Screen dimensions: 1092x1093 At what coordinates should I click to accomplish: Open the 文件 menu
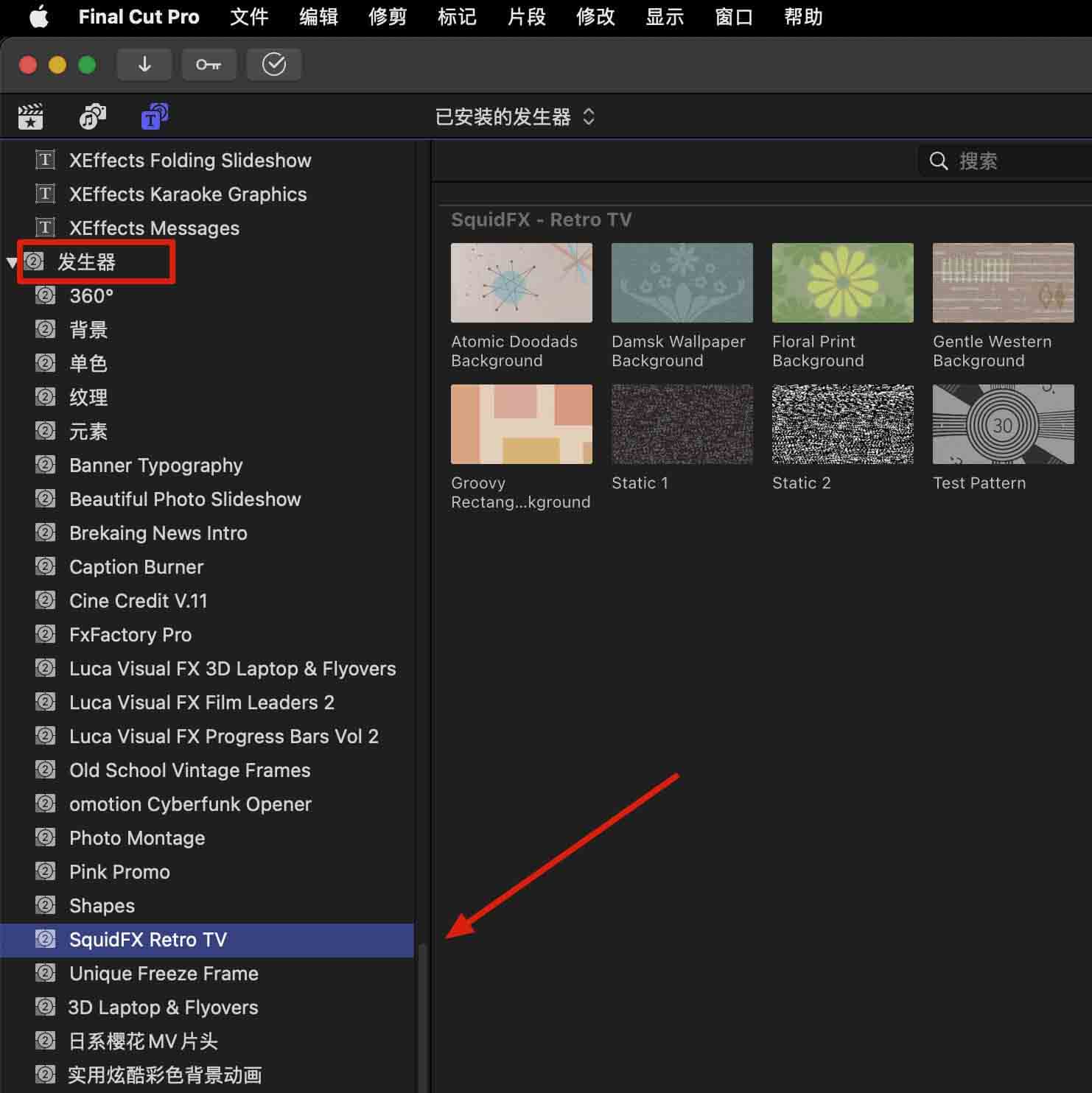pos(249,17)
